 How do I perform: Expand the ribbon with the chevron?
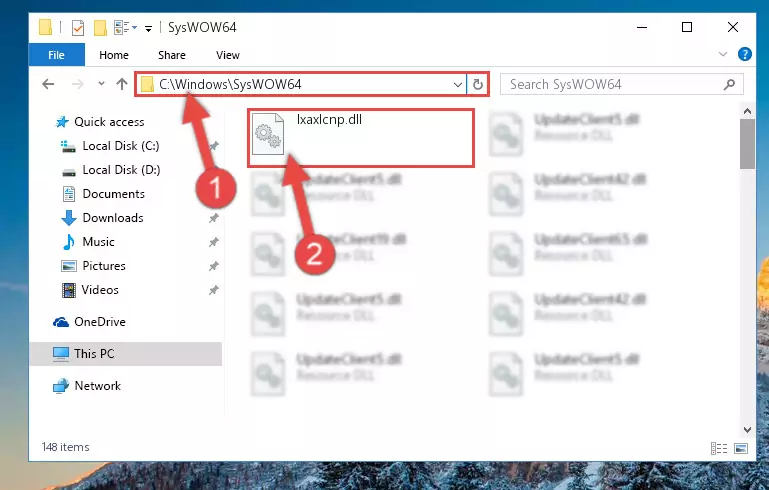(723, 54)
